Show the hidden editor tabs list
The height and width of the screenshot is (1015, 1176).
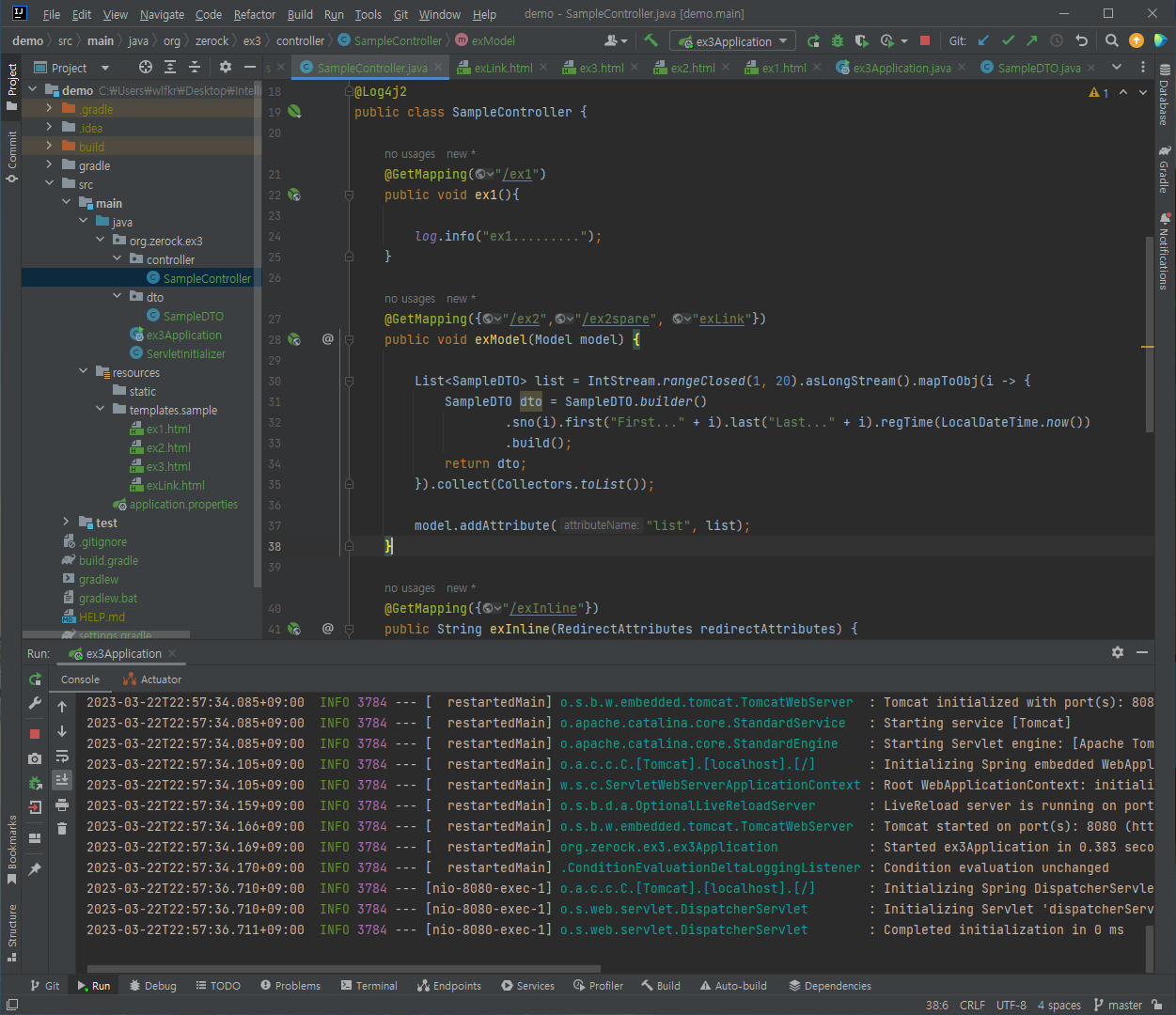pyautogui.click(x=1117, y=67)
